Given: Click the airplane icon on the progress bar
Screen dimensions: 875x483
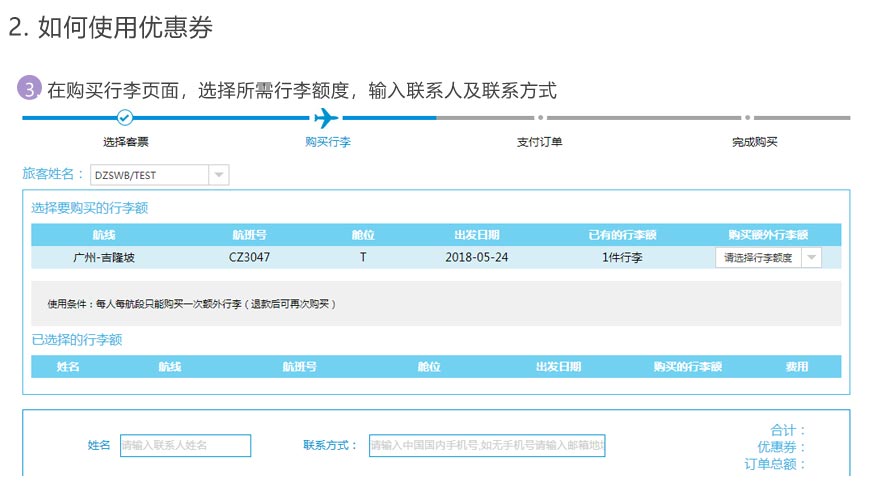Looking at the screenshot, I should coord(326,118).
